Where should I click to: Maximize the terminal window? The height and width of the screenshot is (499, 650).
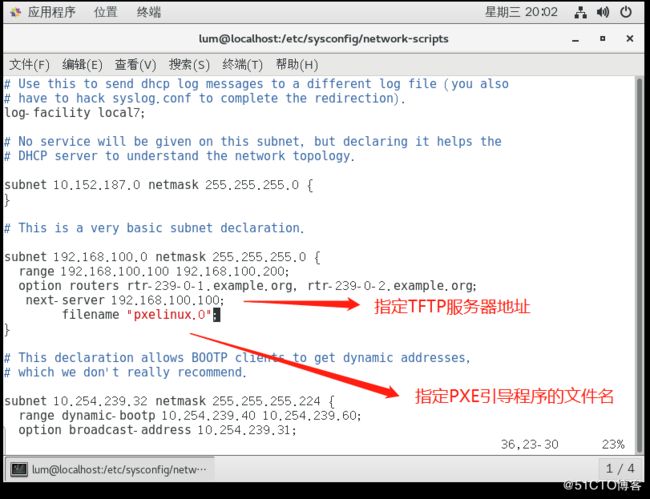tap(603, 39)
